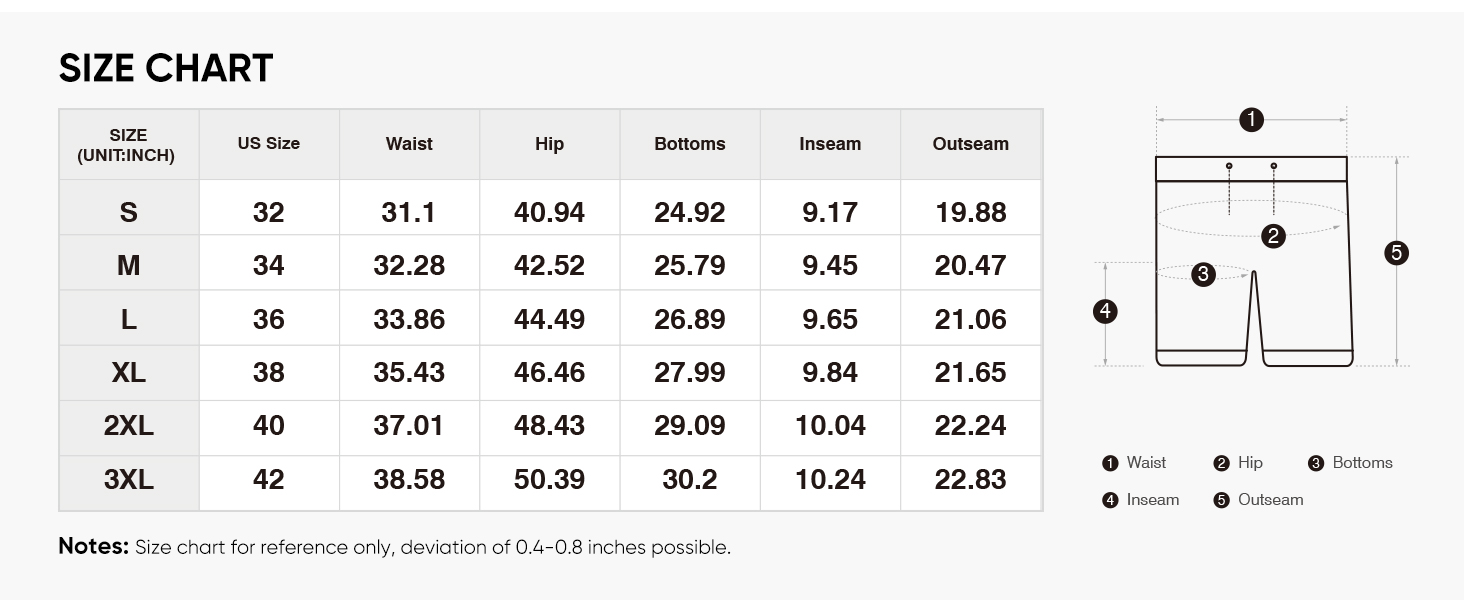Click the 2XL inseam value 10.04

830,426
